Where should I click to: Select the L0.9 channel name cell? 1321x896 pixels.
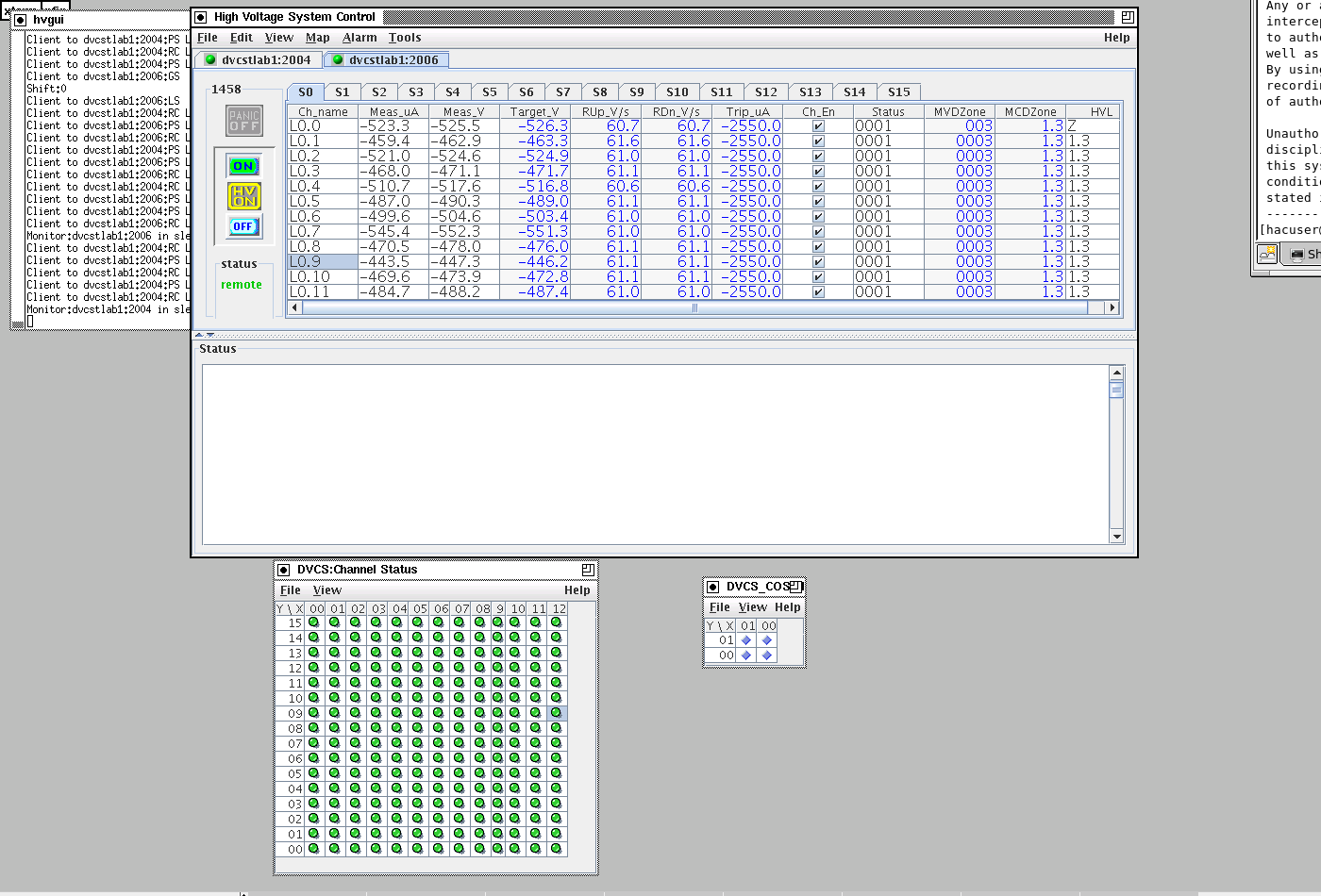click(323, 262)
